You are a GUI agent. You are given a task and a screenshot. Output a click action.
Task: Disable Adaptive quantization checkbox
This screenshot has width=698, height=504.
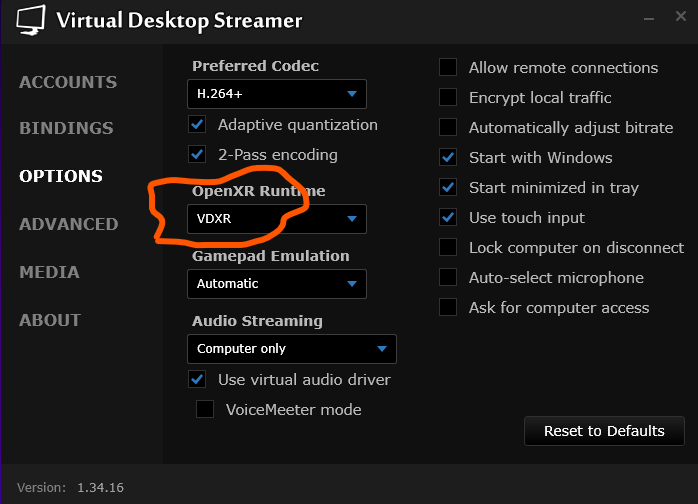click(197, 125)
